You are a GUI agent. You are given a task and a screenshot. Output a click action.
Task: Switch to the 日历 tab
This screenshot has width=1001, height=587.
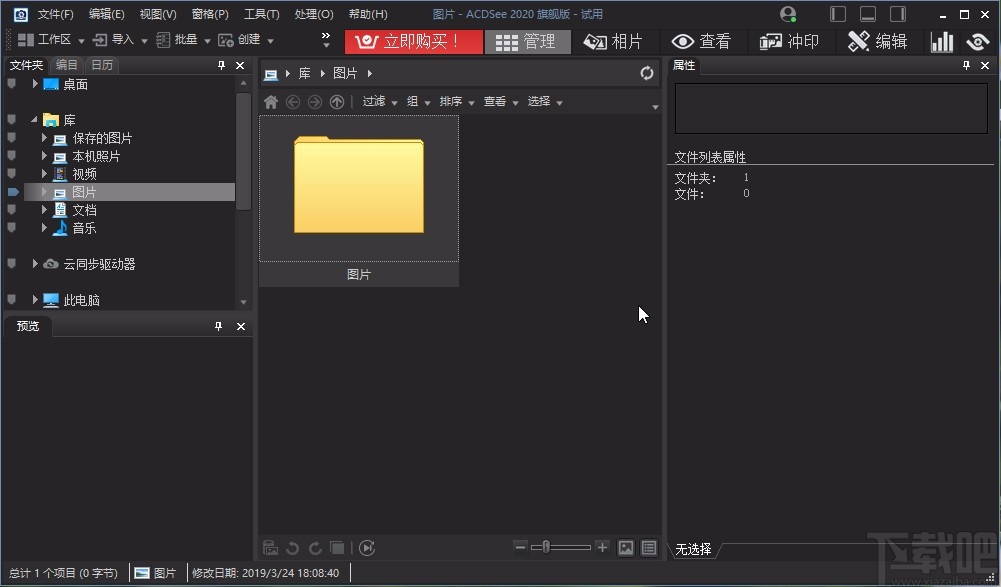click(x=101, y=64)
